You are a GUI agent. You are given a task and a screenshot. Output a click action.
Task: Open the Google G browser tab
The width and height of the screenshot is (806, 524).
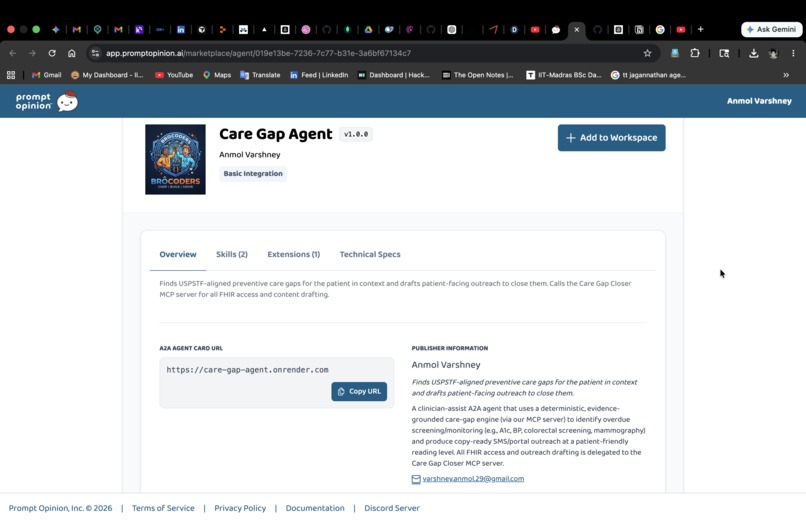click(x=660, y=29)
